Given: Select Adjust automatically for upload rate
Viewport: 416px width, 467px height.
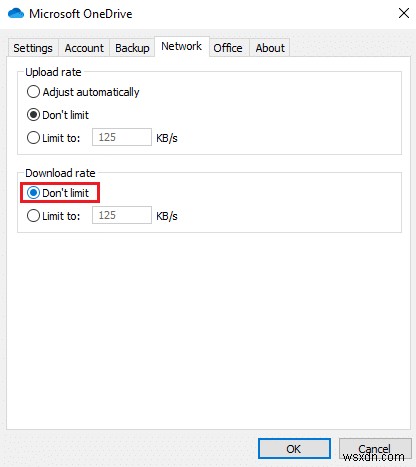Looking at the screenshot, I should [x=83, y=92].
